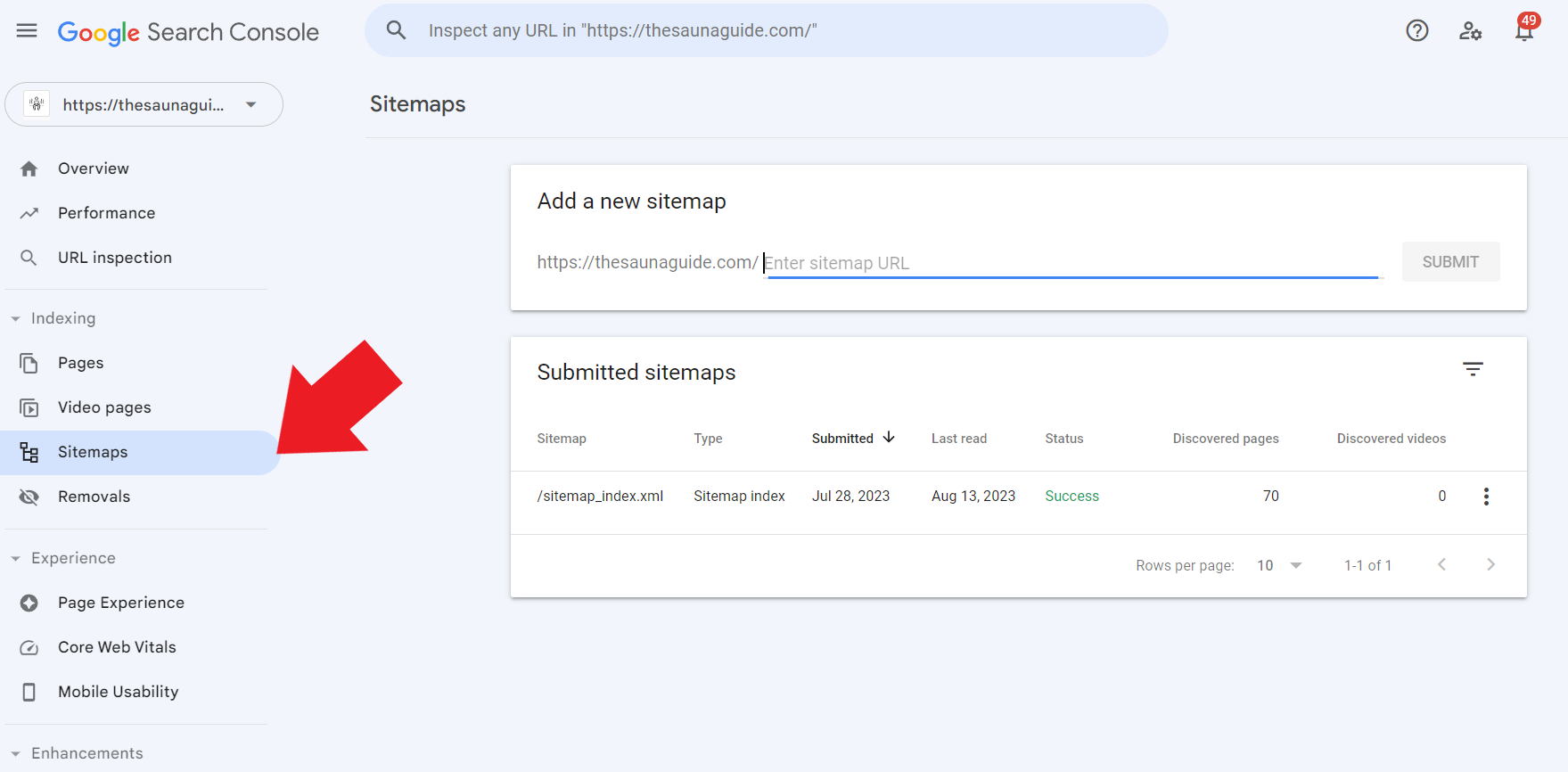Sort by the Submitted column header
Image resolution: width=1568 pixels, height=772 pixels.
[842, 439]
